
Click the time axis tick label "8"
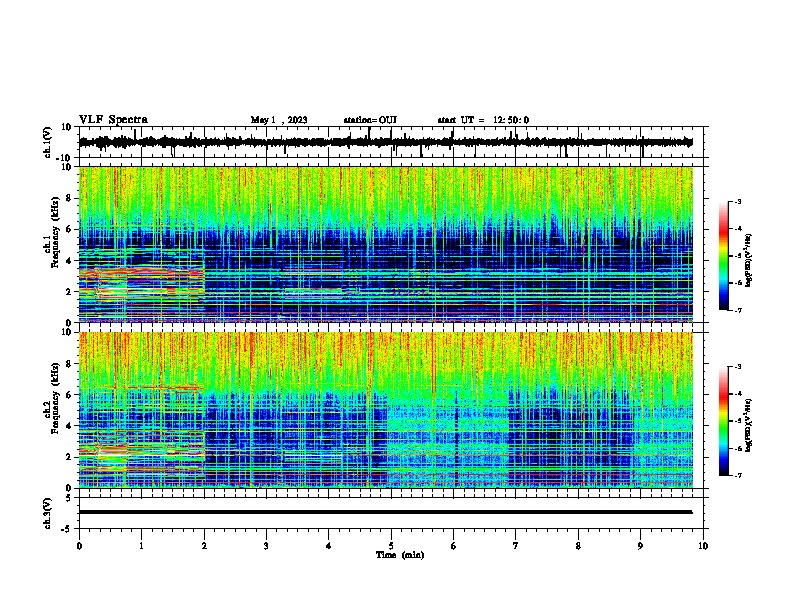coord(578,546)
